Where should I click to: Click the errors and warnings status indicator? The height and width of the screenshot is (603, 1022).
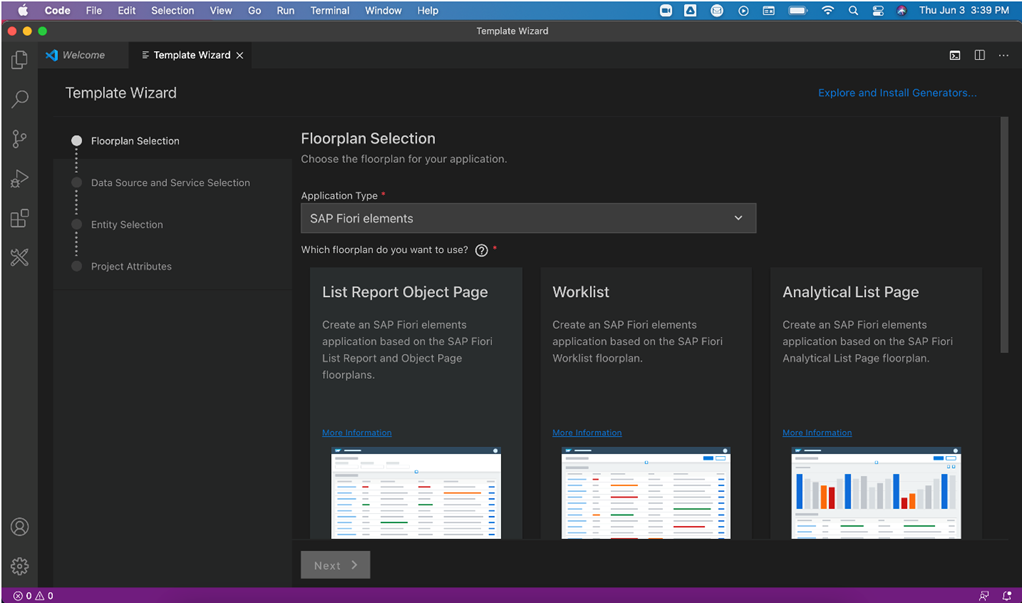(33, 596)
